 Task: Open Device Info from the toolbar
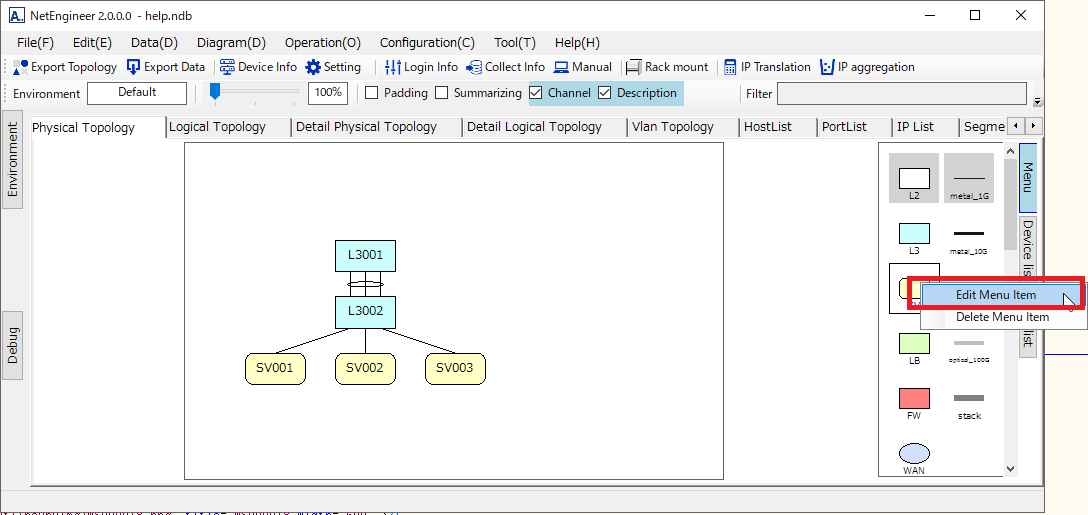point(227,67)
